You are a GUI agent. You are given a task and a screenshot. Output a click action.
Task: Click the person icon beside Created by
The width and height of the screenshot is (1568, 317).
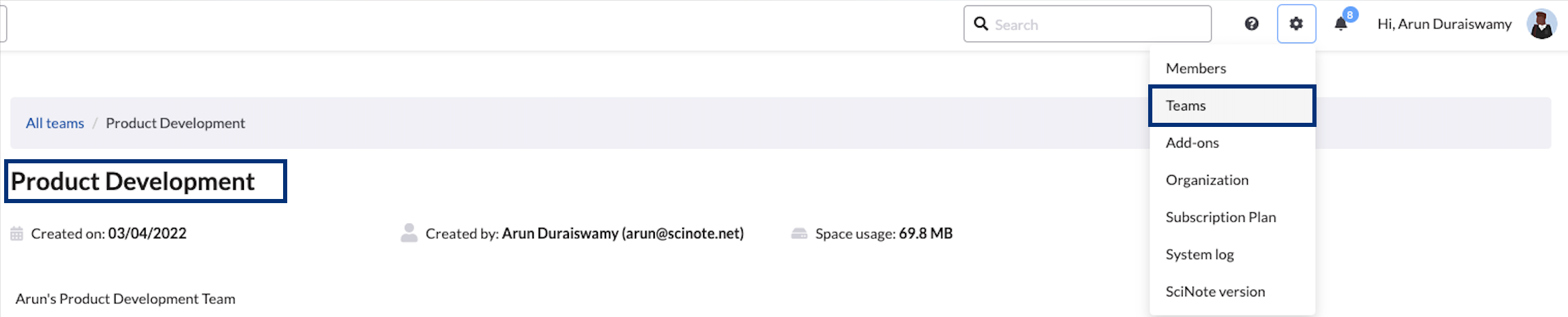pyautogui.click(x=409, y=233)
